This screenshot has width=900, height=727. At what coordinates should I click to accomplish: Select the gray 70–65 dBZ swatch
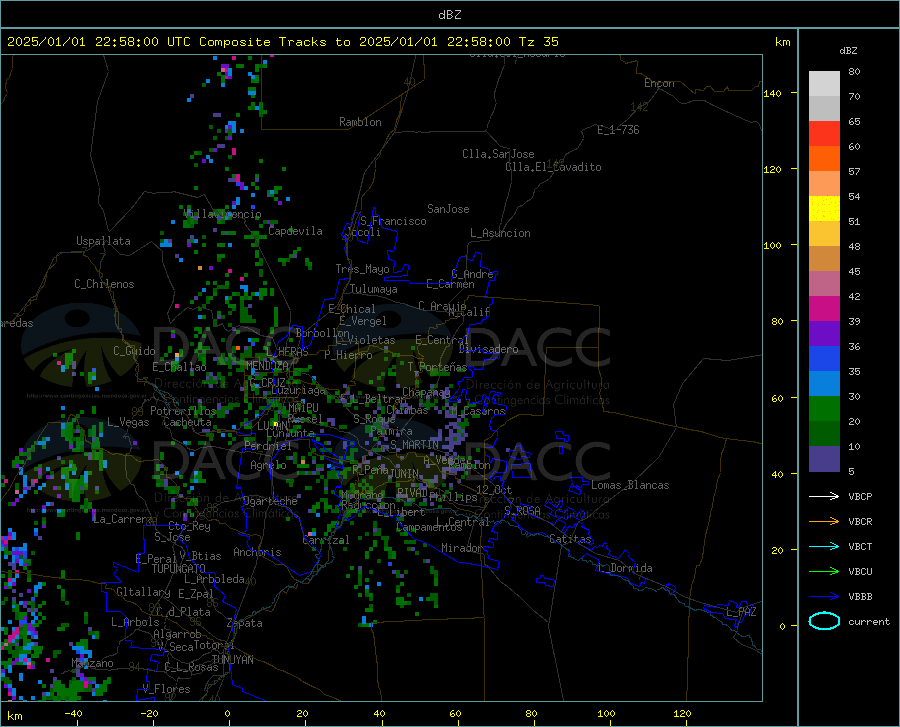[824, 108]
